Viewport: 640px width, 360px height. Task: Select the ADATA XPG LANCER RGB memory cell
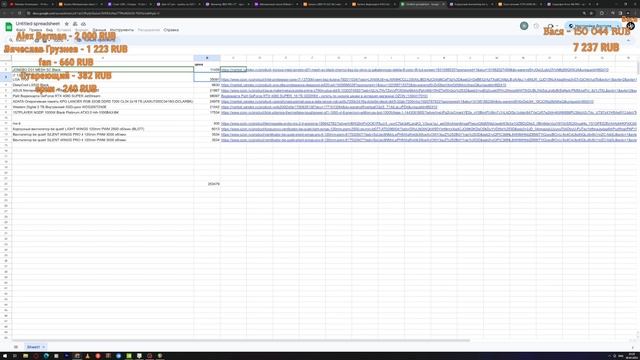102,101
